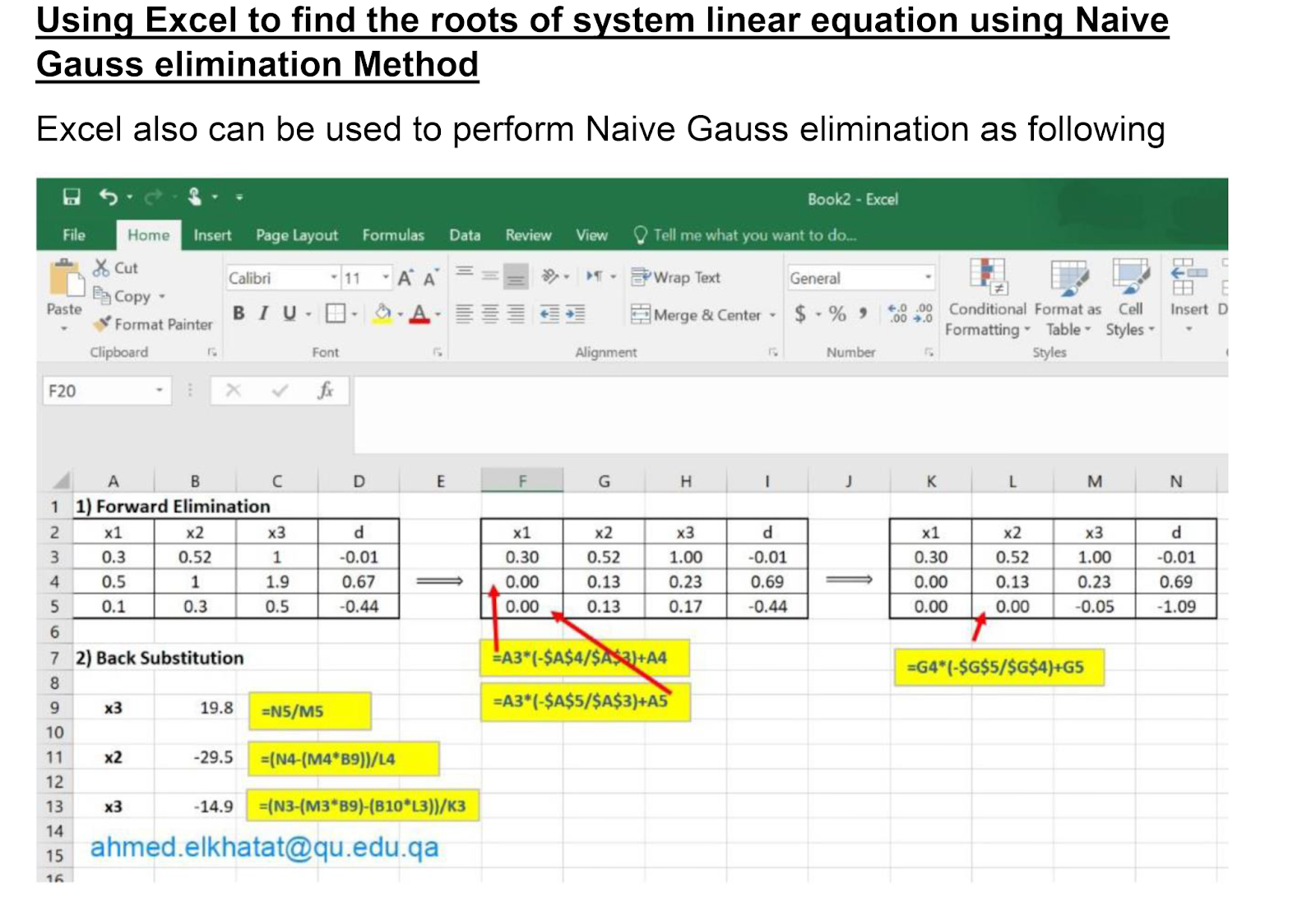Click the Font Color red A swatch

(x=419, y=313)
